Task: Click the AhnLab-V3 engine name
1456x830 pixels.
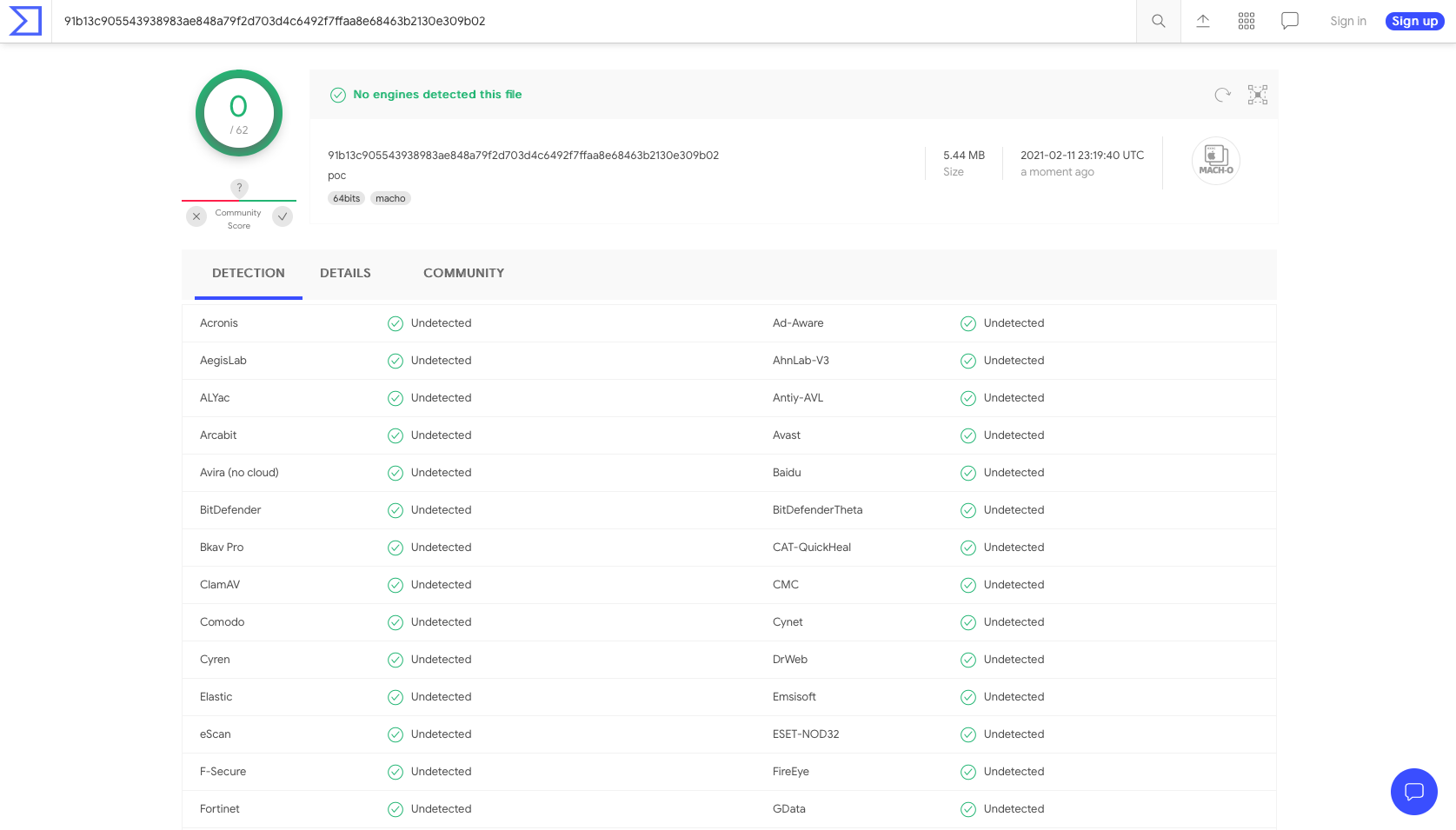Action: coord(801,361)
